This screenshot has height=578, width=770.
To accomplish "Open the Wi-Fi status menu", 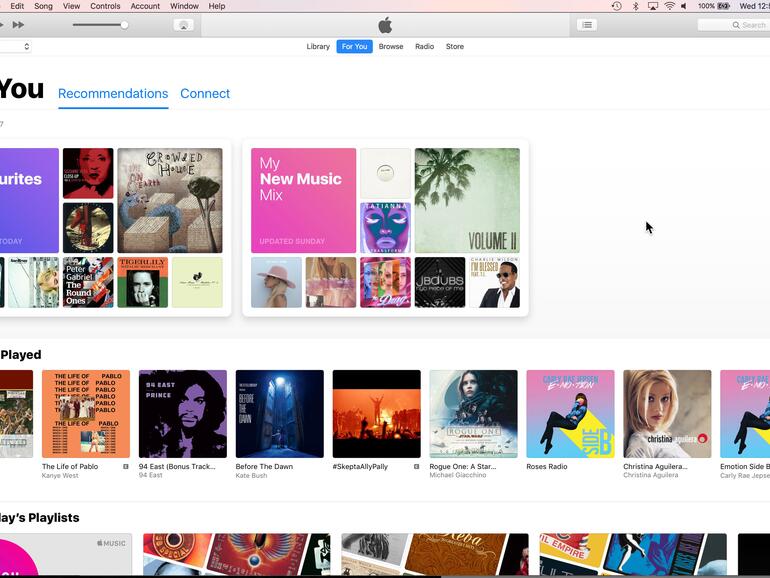I will tap(669, 6).
